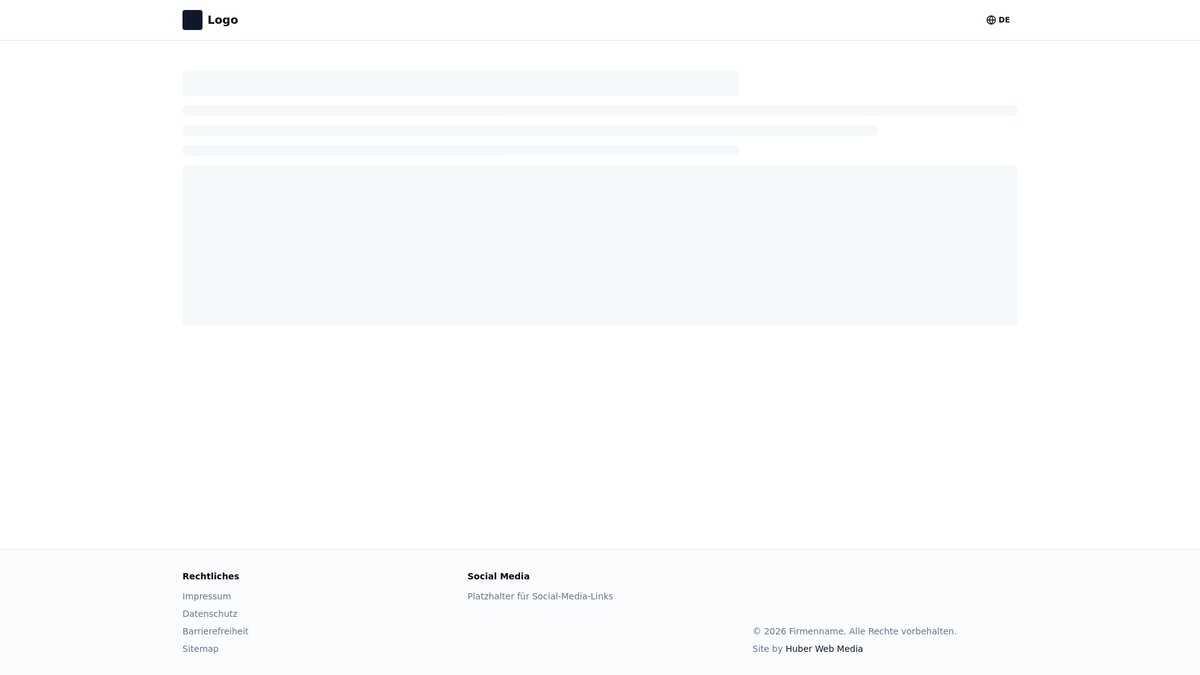Open the Impressum footer link
The height and width of the screenshot is (675, 1200).
point(207,596)
